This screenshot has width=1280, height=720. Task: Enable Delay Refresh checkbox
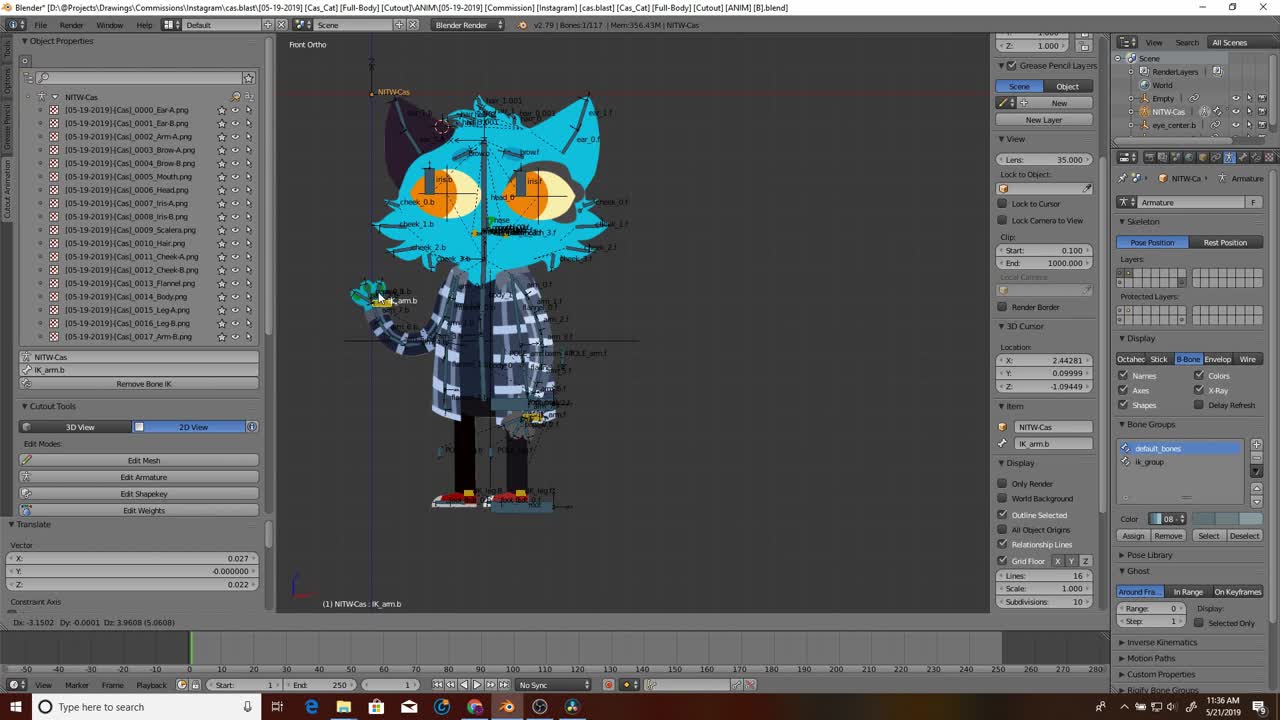click(1199, 405)
